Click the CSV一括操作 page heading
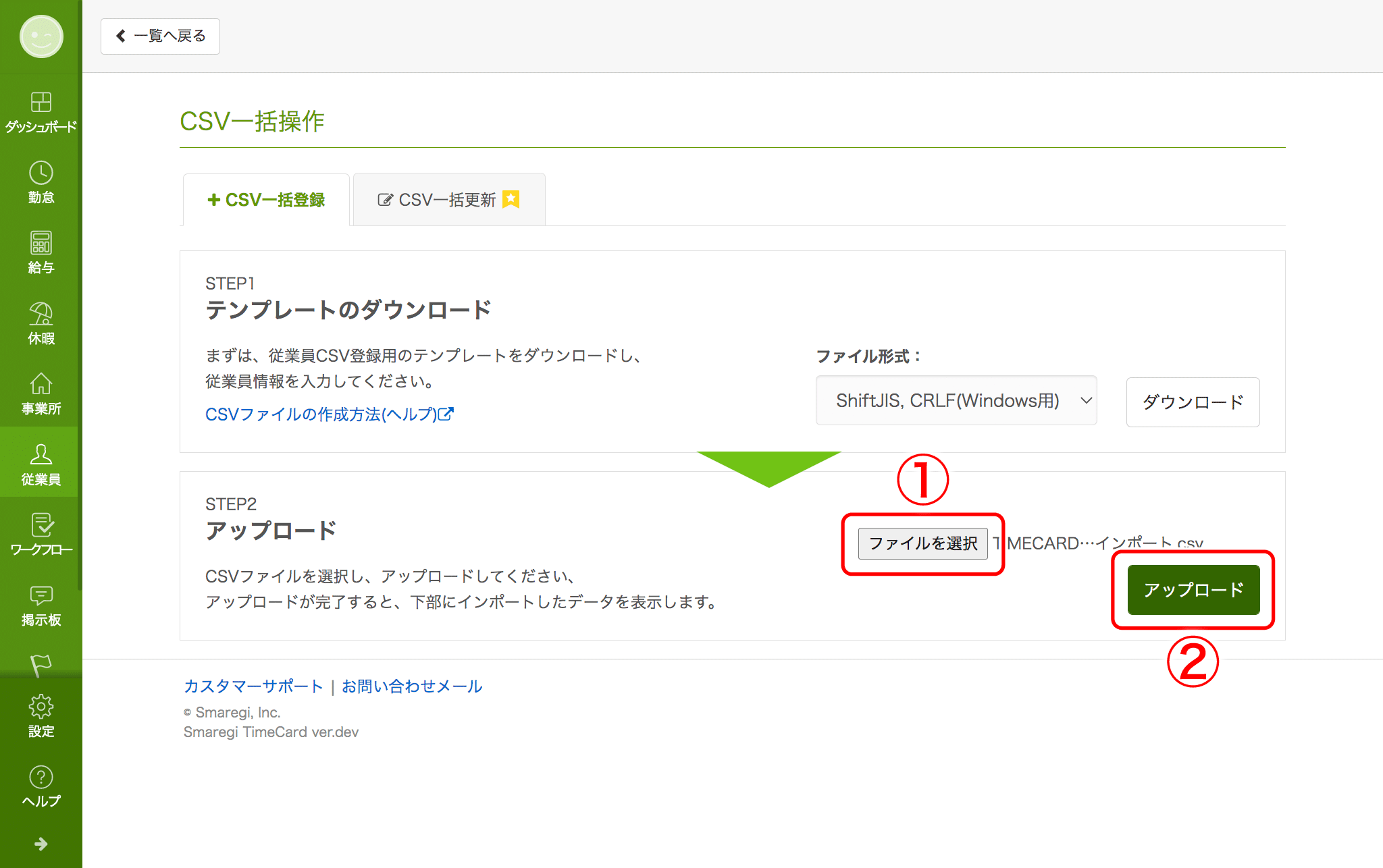This screenshot has height=868, width=1383. pos(252,121)
